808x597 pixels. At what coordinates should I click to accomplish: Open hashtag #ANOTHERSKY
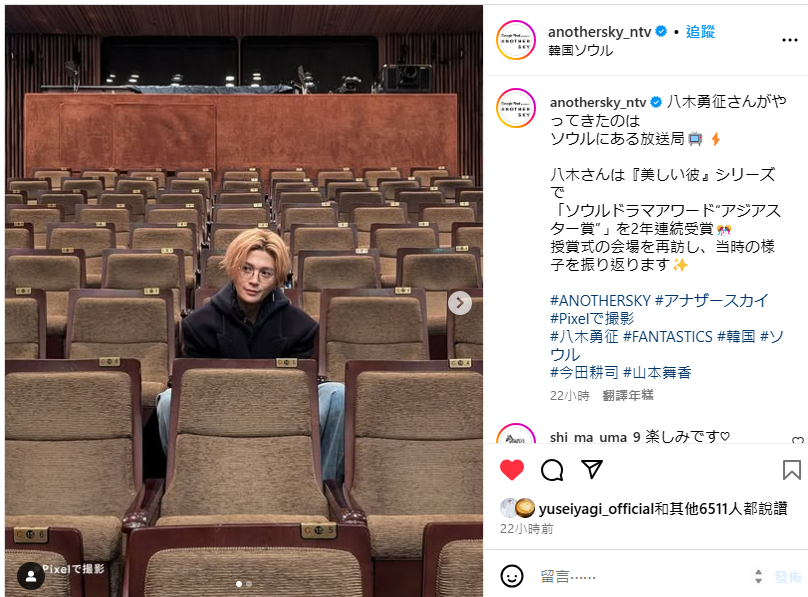(x=600, y=300)
